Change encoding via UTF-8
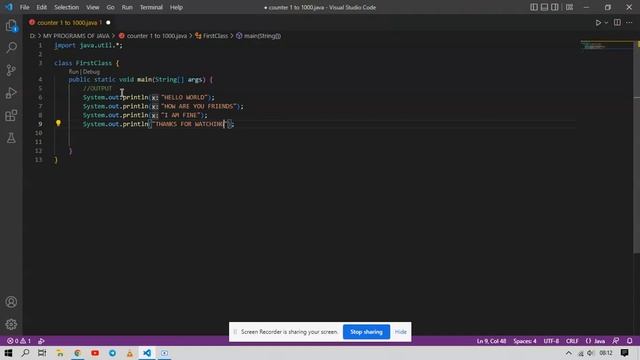Viewport: 640px width, 360px height. pyautogui.click(x=551, y=341)
